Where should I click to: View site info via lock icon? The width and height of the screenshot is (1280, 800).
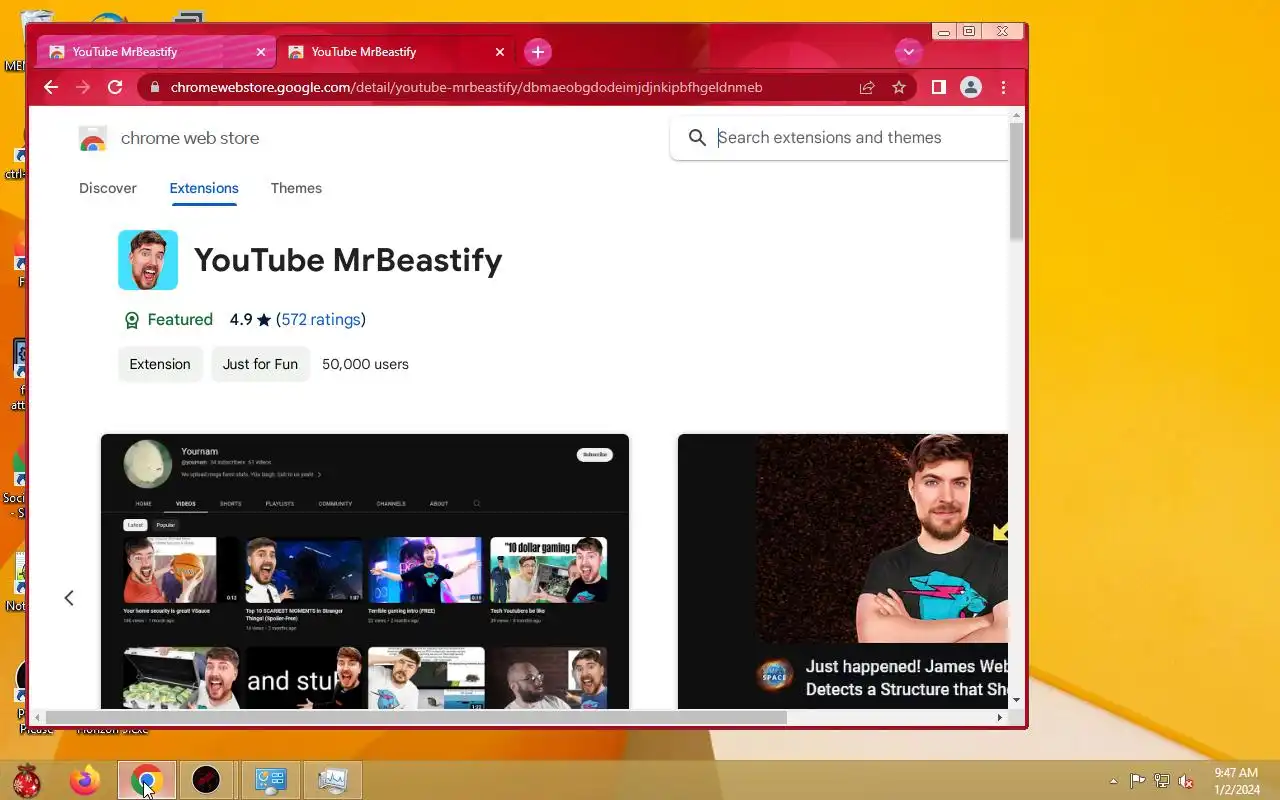point(154,87)
